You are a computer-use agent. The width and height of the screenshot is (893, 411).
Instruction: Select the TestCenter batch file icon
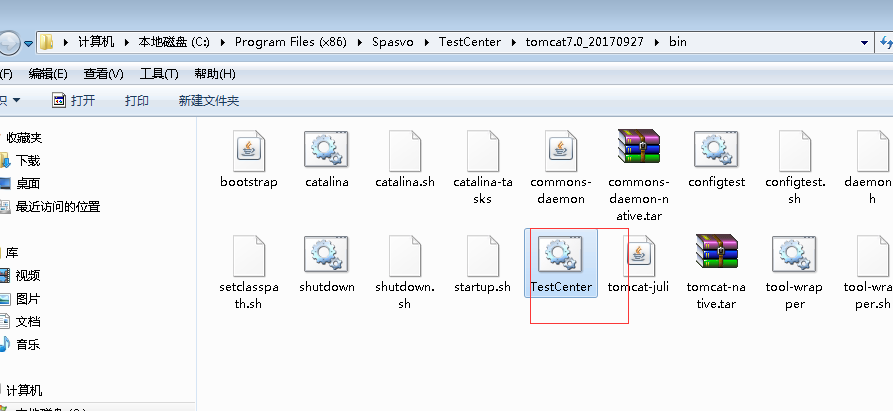click(x=560, y=254)
